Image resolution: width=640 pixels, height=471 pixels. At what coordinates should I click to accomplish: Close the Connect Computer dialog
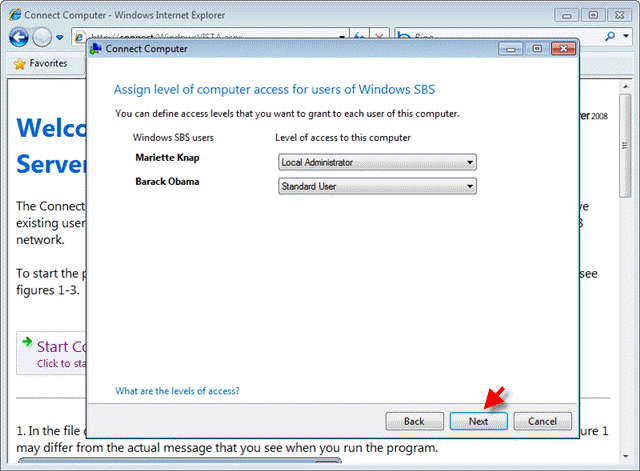(x=563, y=49)
